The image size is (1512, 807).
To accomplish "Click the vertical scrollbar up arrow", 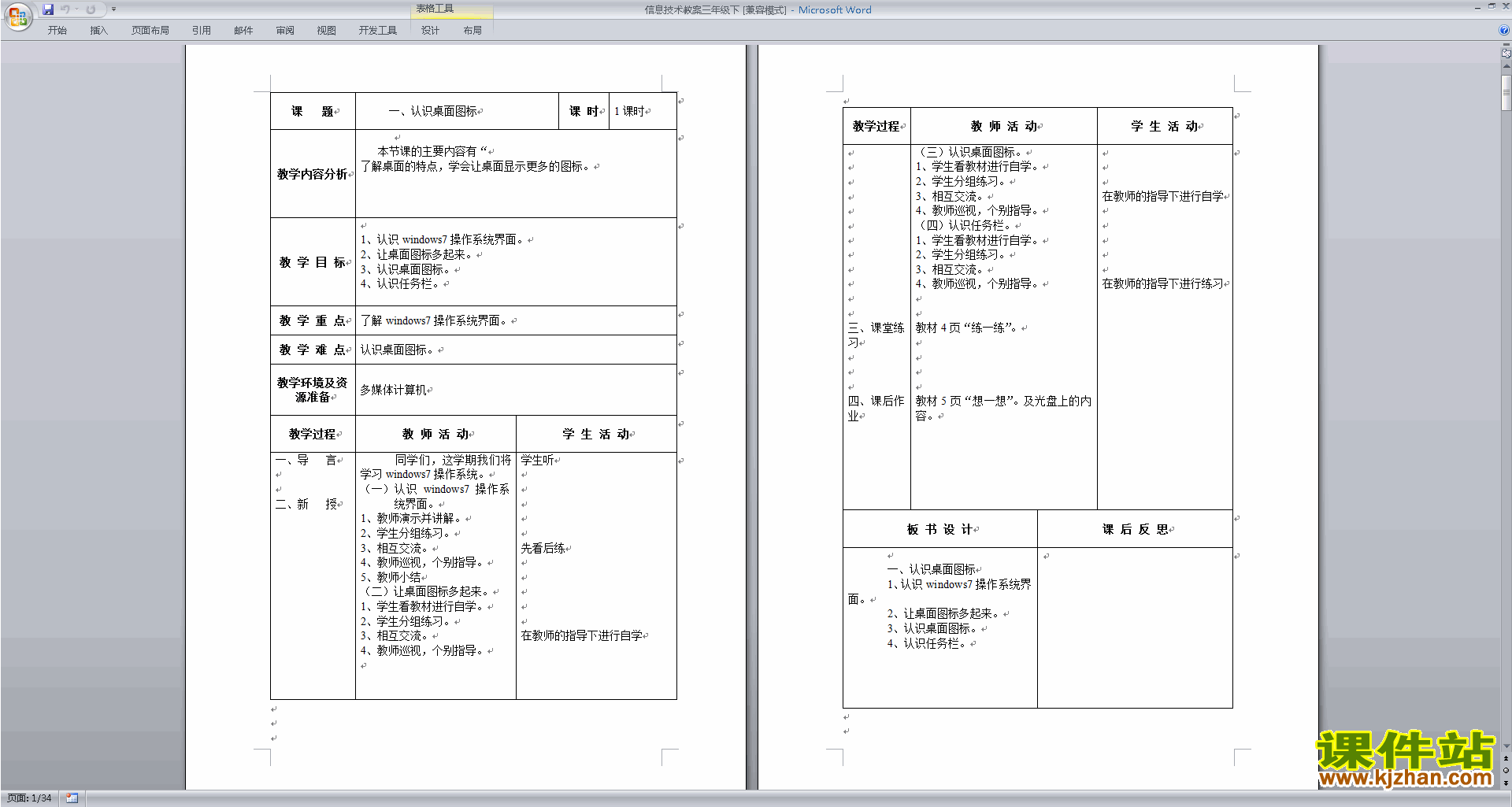I will pos(1506,67).
